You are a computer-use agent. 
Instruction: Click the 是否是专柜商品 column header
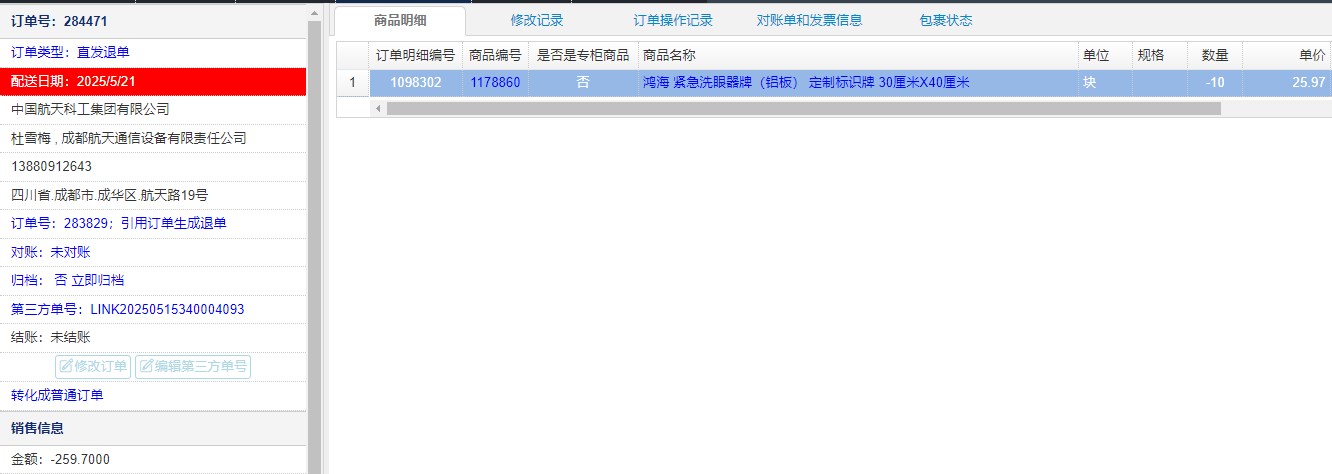tap(583, 56)
